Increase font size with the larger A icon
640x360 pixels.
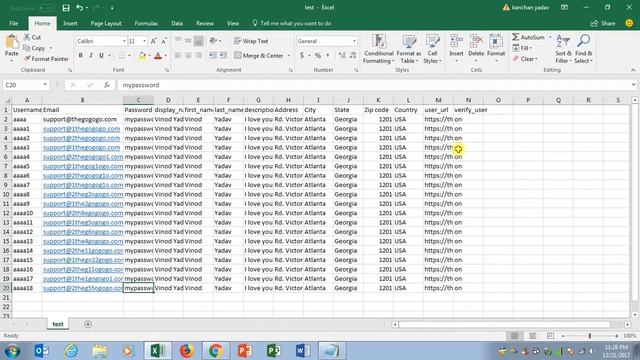[153, 41]
